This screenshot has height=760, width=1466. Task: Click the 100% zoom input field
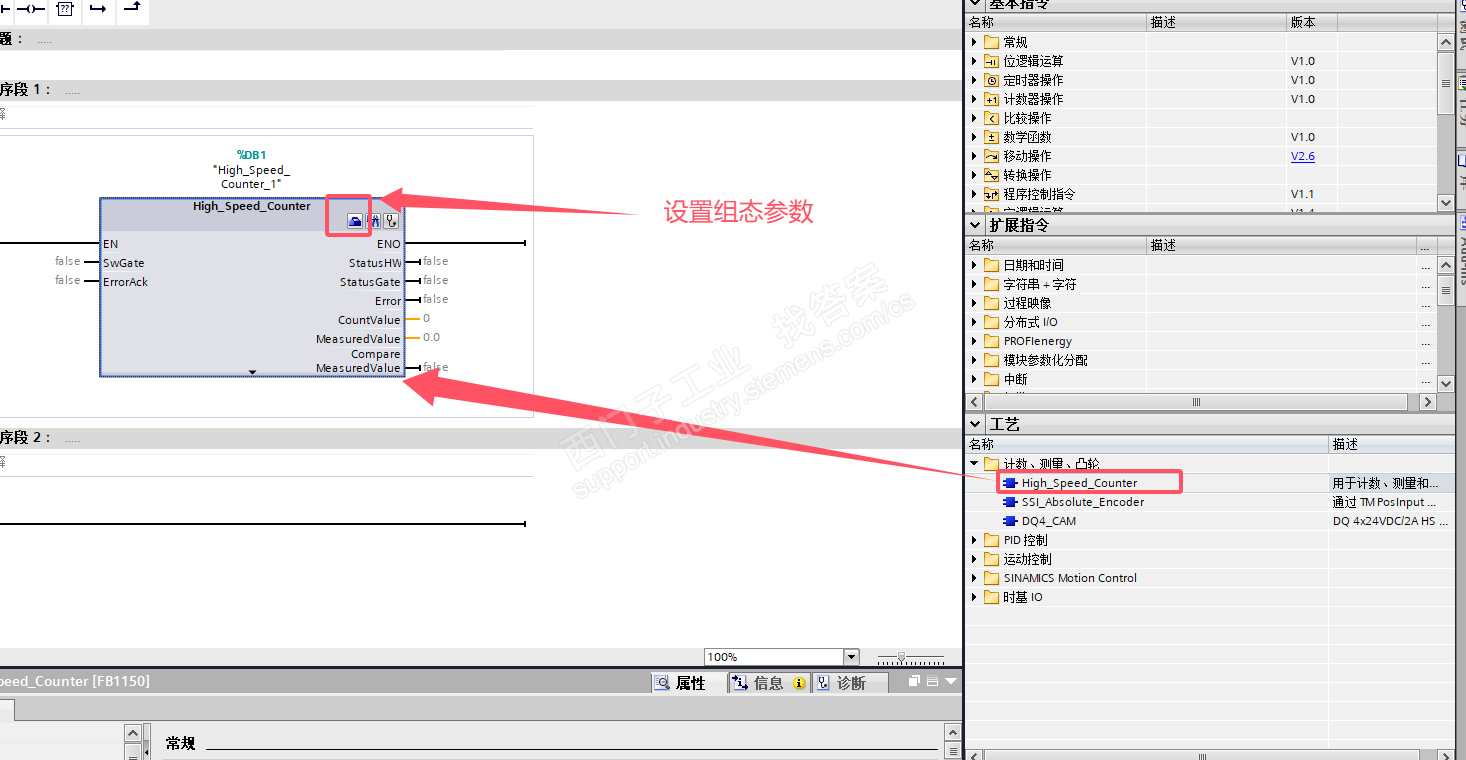pyautogui.click(x=774, y=657)
